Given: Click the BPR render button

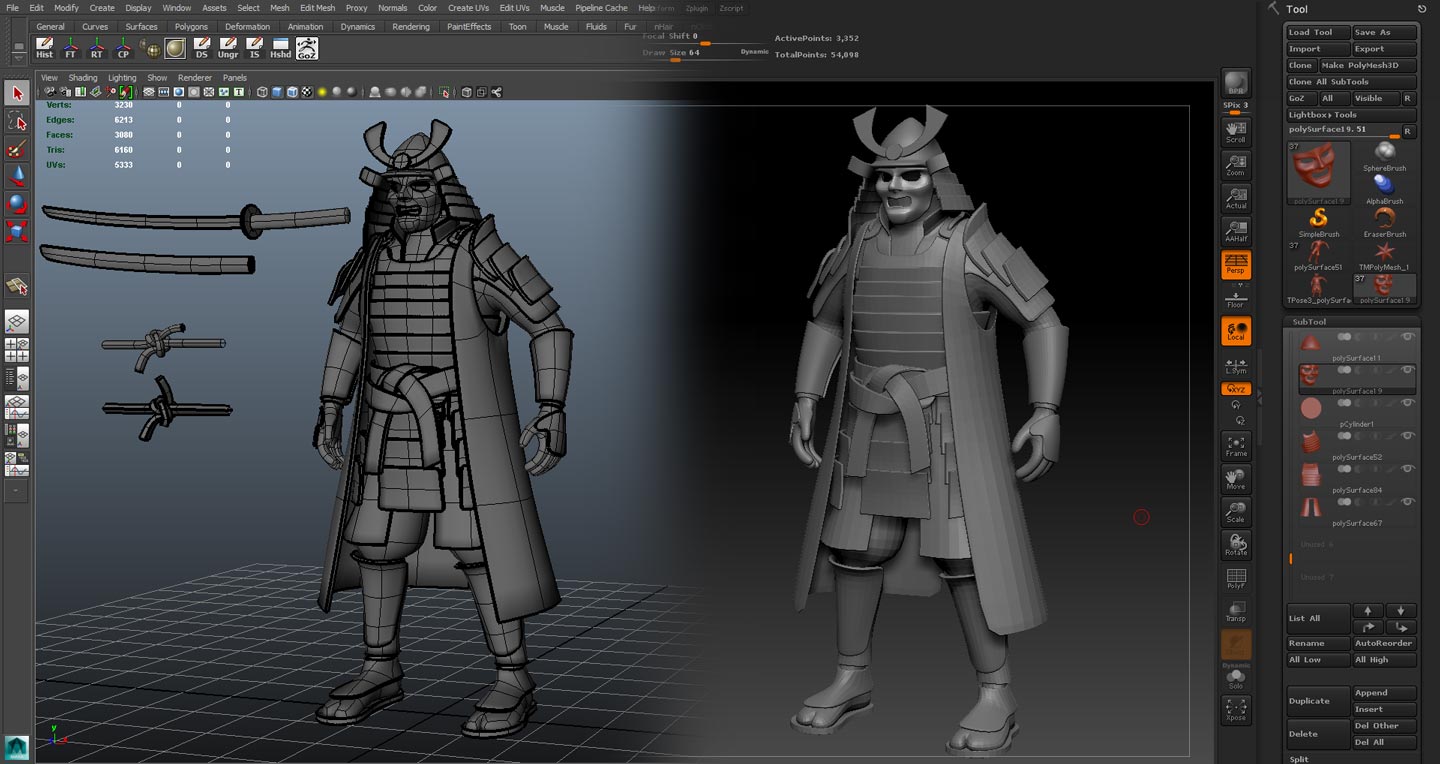Looking at the screenshot, I should pos(1236,84).
